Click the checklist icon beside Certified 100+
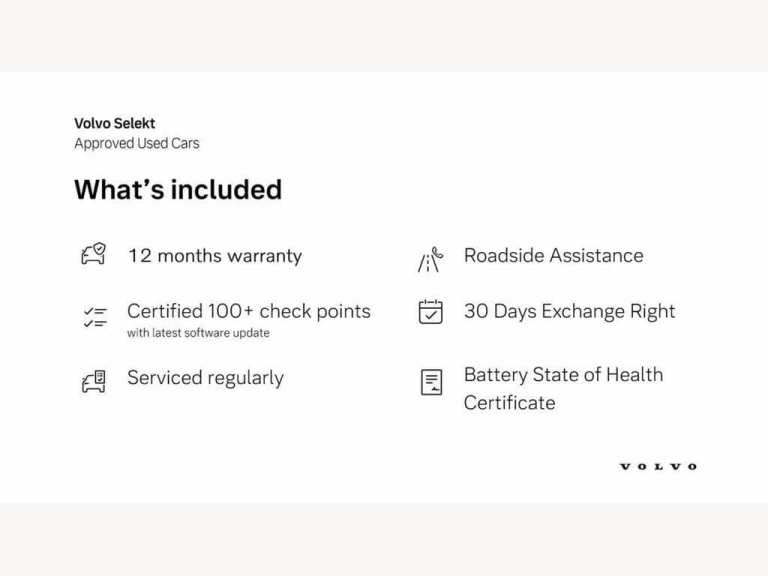Viewport: 768px width, 576px height. pos(94,318)
